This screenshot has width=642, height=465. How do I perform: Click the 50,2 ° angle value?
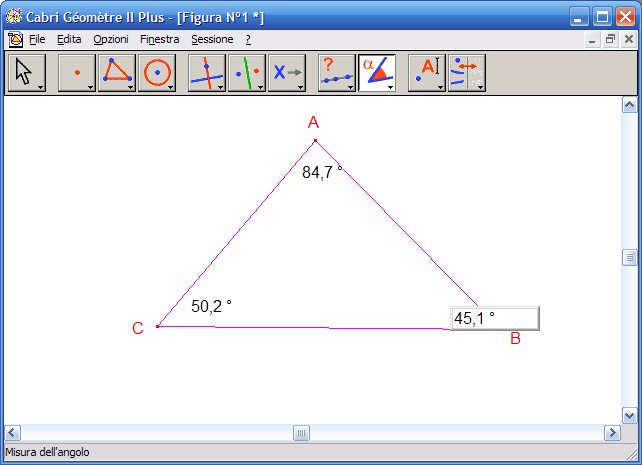coord(211,306)
